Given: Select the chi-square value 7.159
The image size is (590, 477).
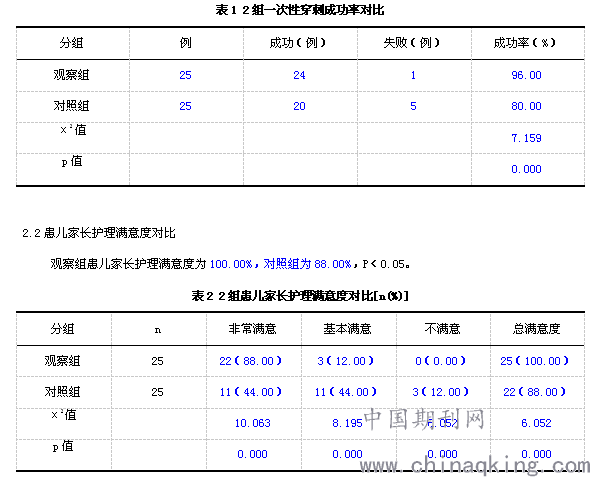Looking at the screenshot, I should [526, 138].
